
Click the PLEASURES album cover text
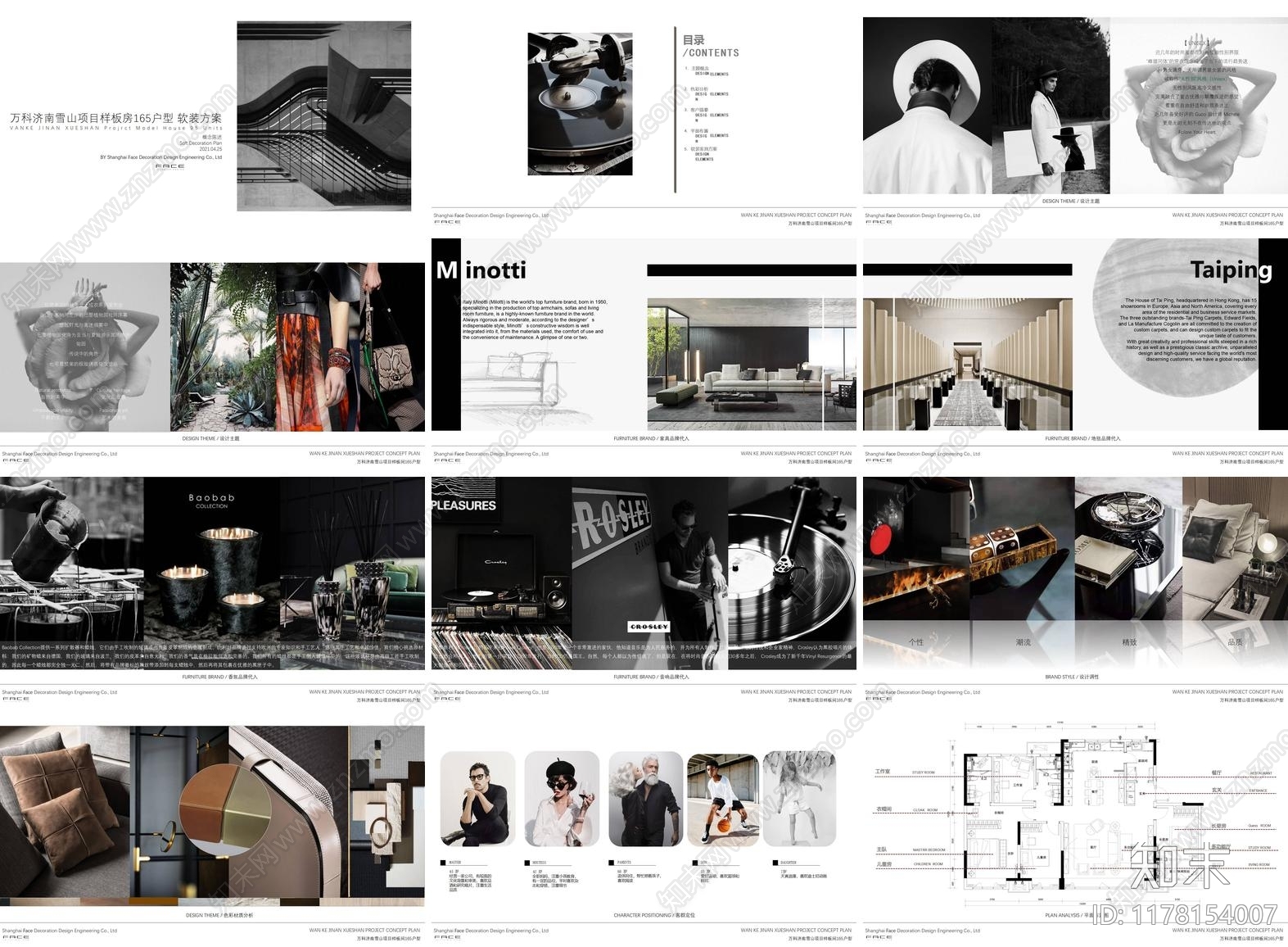click(464, 505)
